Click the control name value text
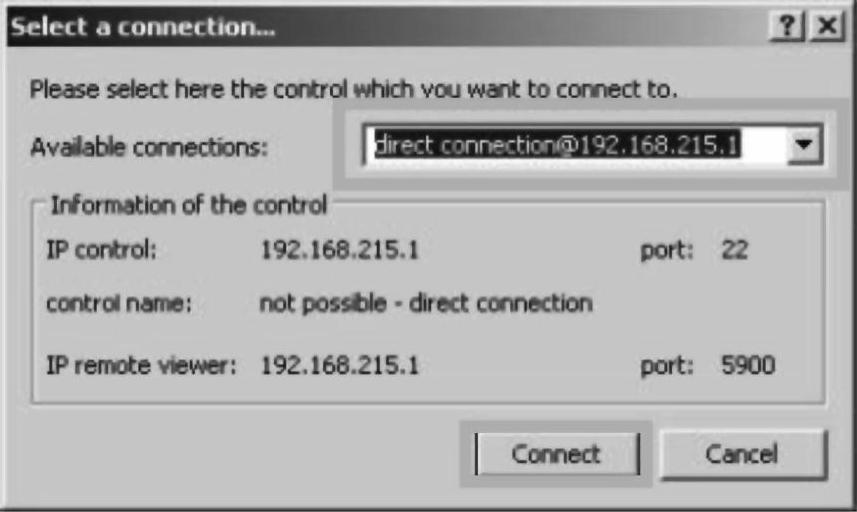Screen dimensions: 857x512 coord(426,303)
